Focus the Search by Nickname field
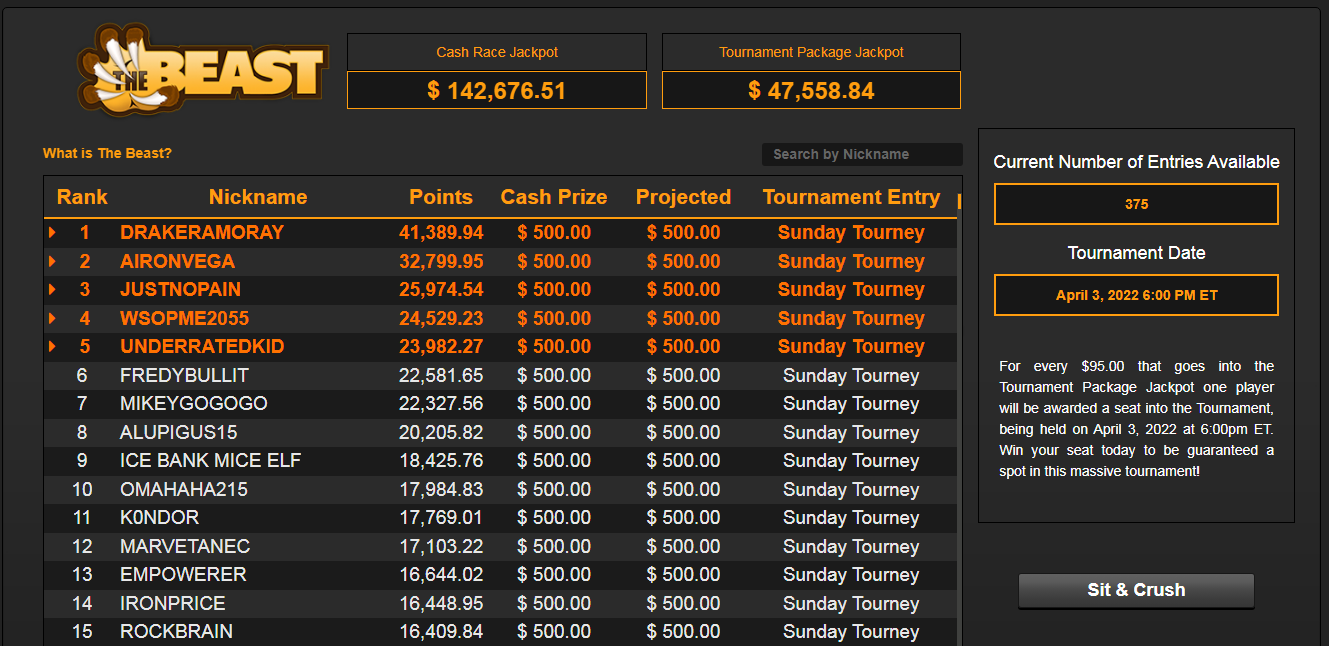 pyautogui.click(x=861, y=154)
